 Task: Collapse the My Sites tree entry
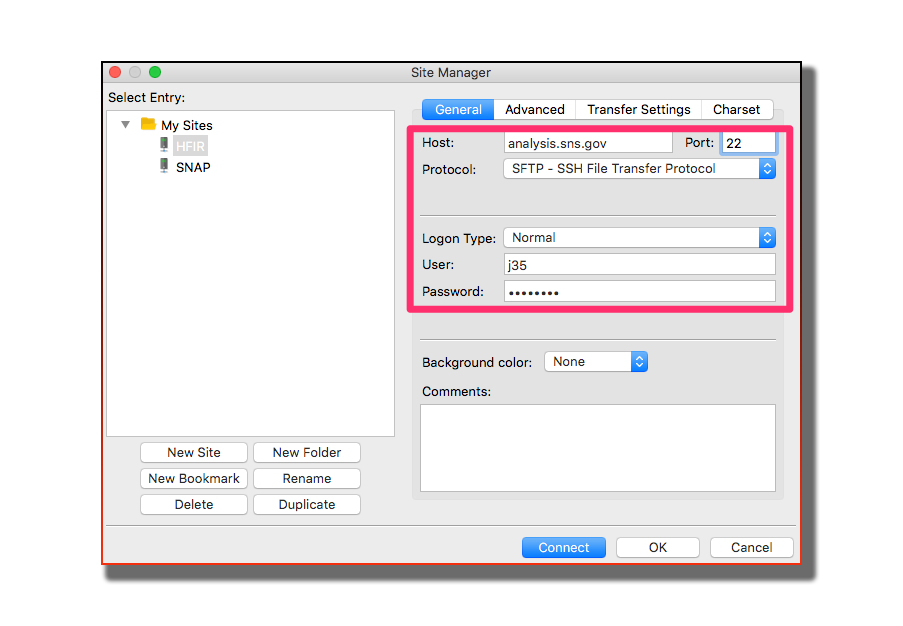[125, 124]
